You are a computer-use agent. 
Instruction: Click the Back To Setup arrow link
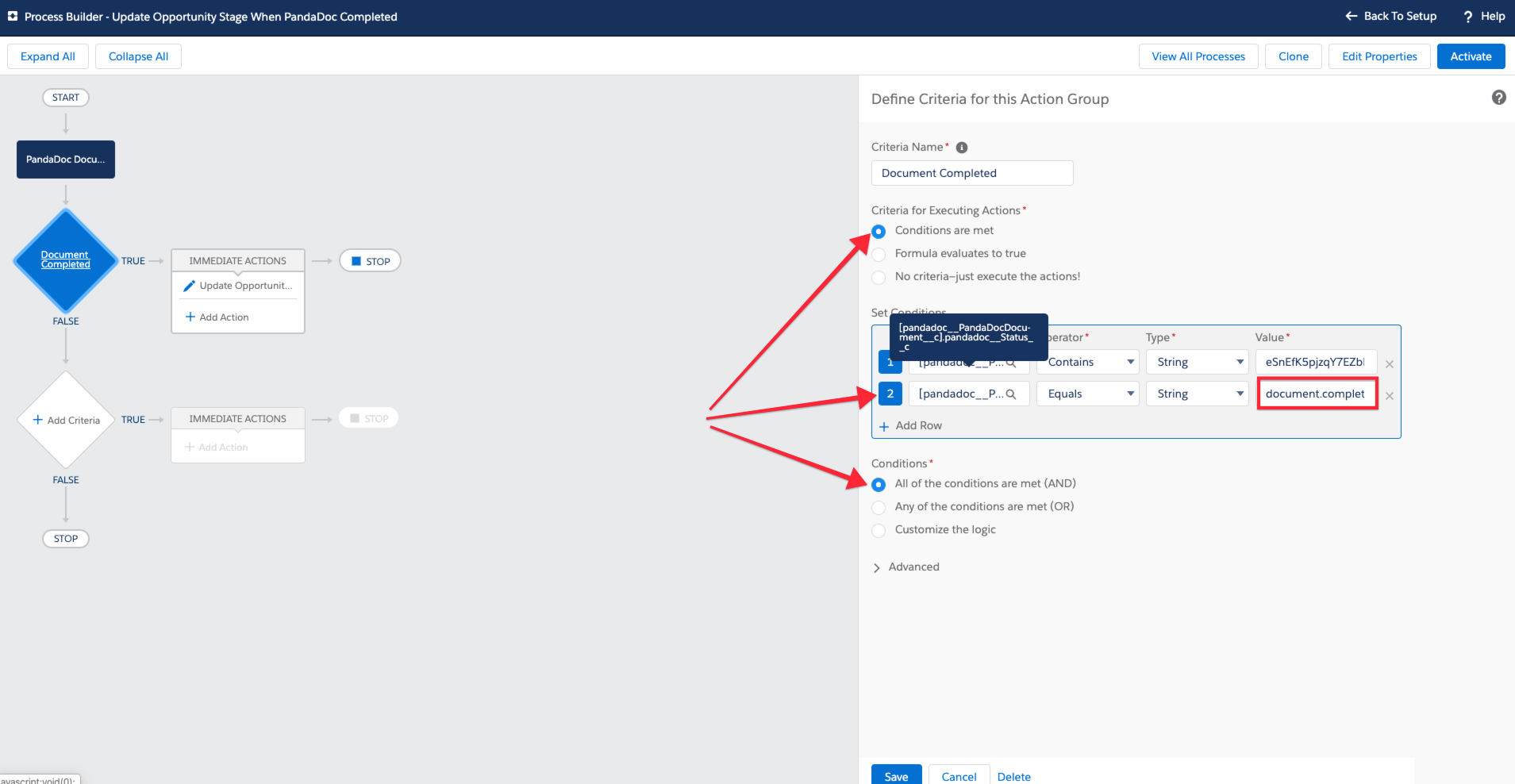(1390, 16)
